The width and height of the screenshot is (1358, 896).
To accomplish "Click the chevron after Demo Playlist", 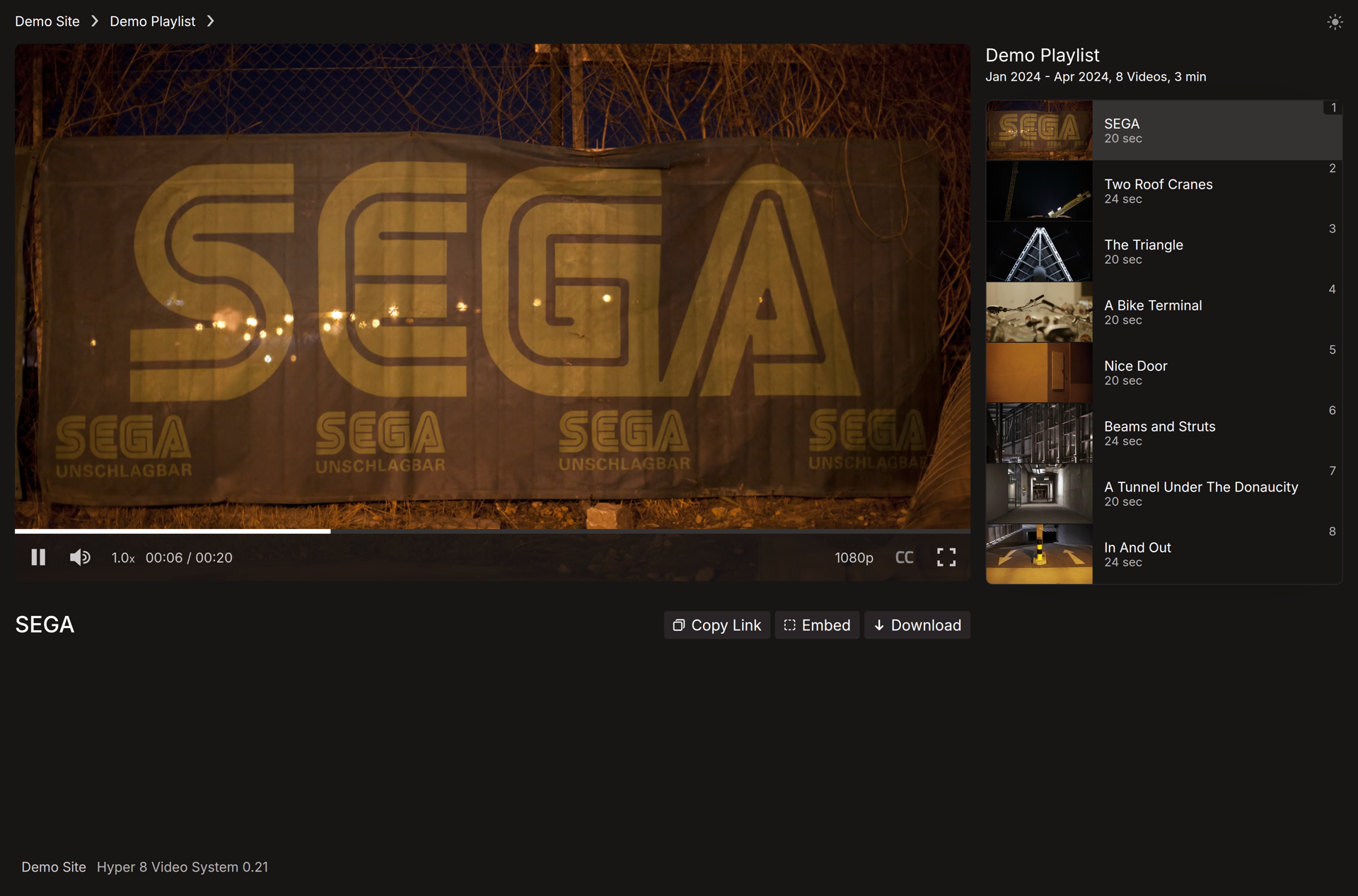I will (210, 21).
